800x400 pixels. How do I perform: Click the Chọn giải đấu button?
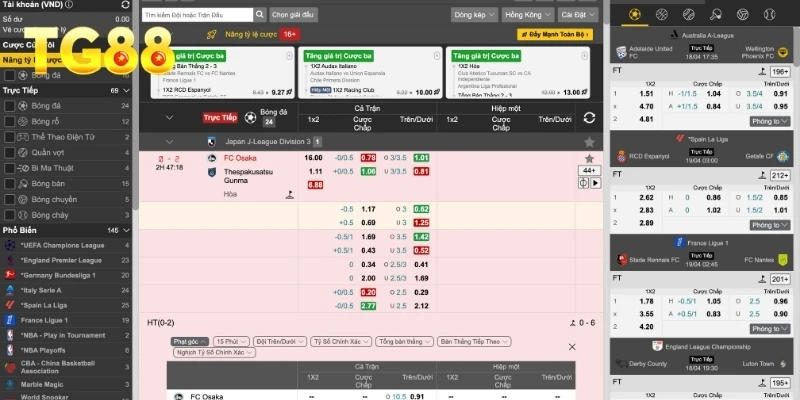pyautogui.click(x=293, y=15)
